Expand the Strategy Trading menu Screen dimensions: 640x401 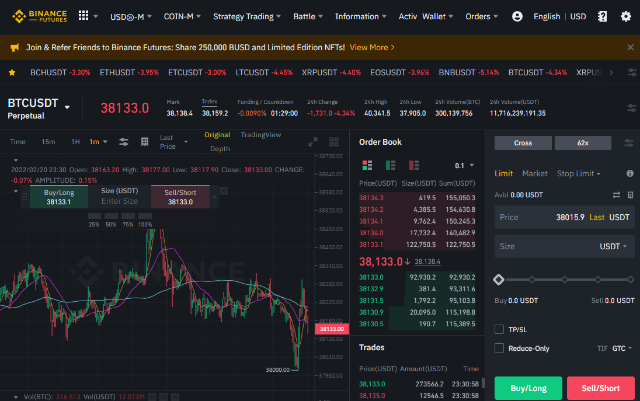(x=247, y=16)
